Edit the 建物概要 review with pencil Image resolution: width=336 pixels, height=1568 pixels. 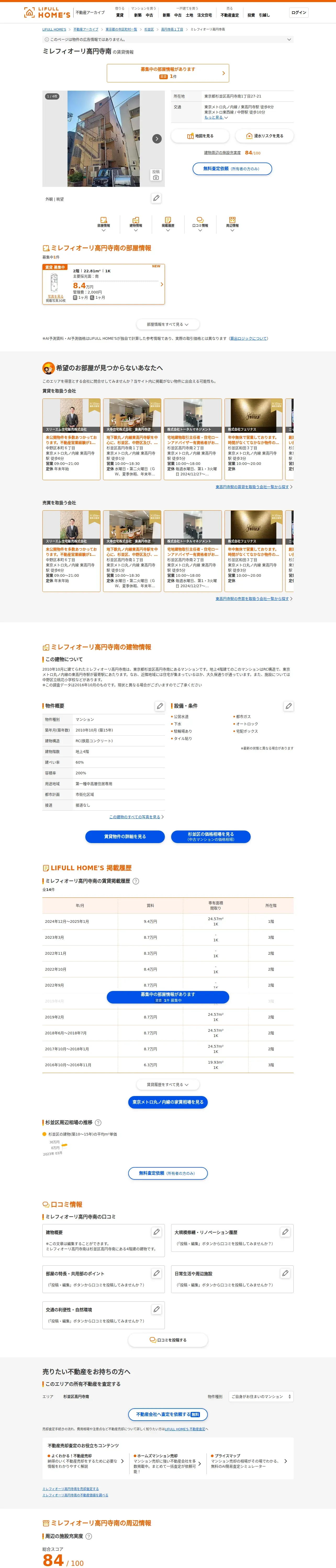[x=157, y=1232]
